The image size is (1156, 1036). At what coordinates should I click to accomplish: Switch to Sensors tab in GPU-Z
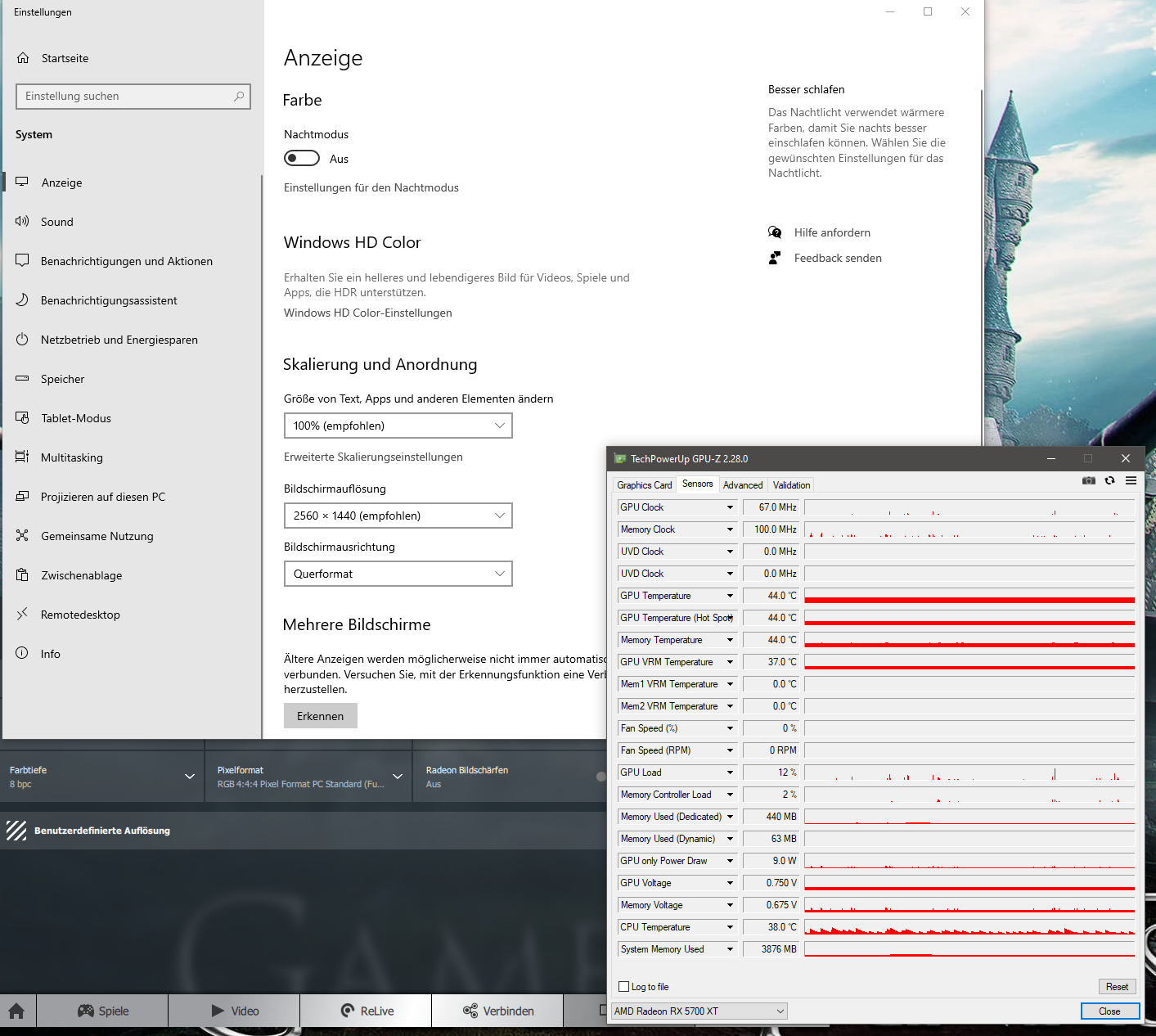[698, 484]
